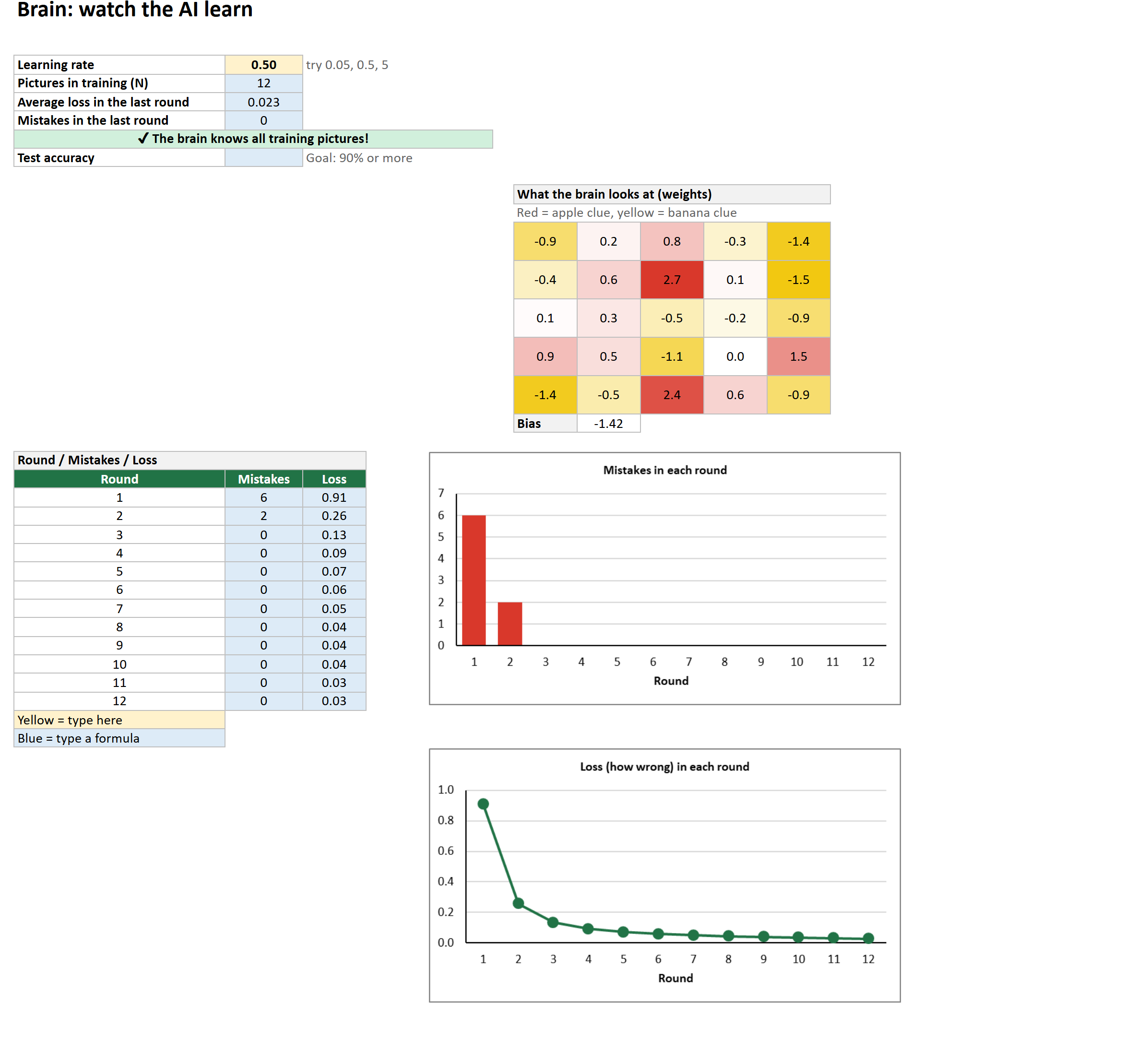This screenshot has width=1138, height=1064.
Task: Select the 'Blue = type a formula' legend cell
Action: pyautogui.click(x=119, y=738)
